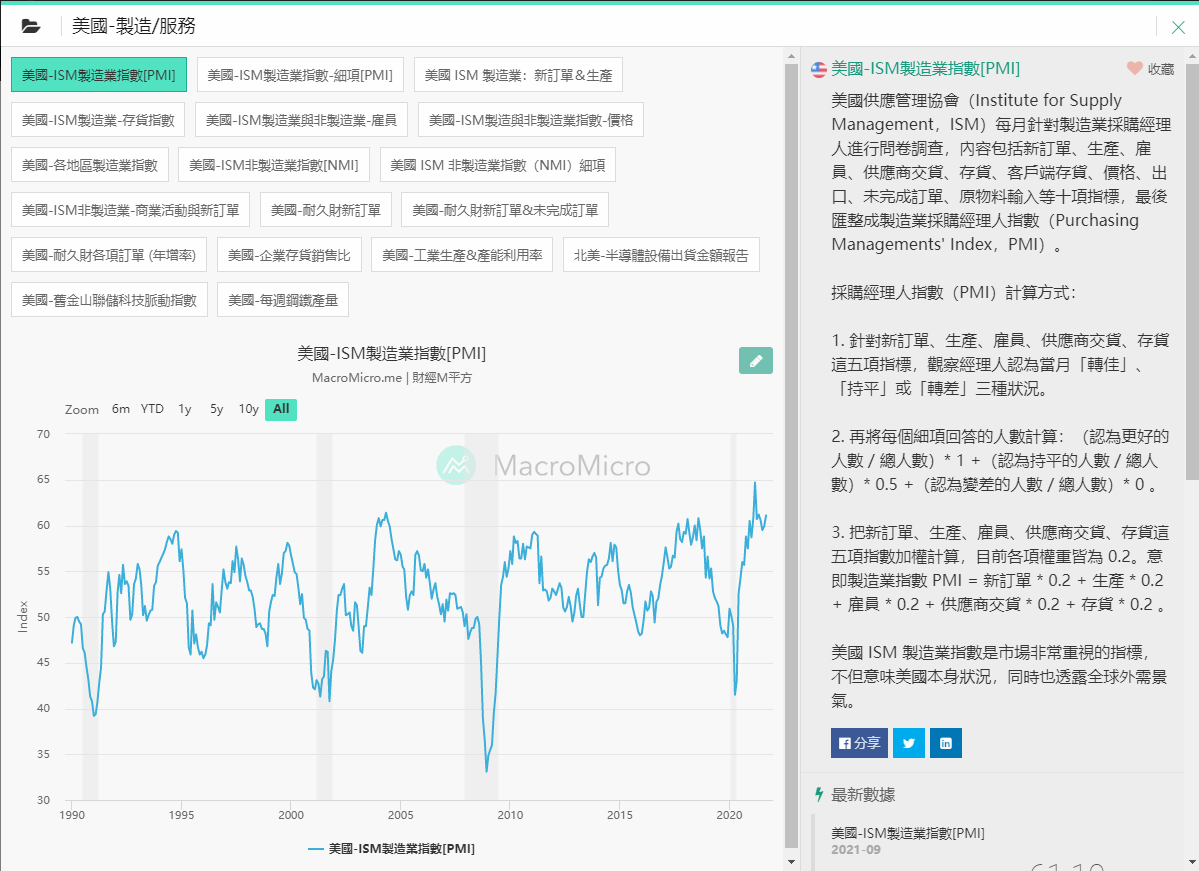The height and width of the screenshot is (871, 1199).
Task: Click the 收藏 favorite label
Action: coord(1161,69)
